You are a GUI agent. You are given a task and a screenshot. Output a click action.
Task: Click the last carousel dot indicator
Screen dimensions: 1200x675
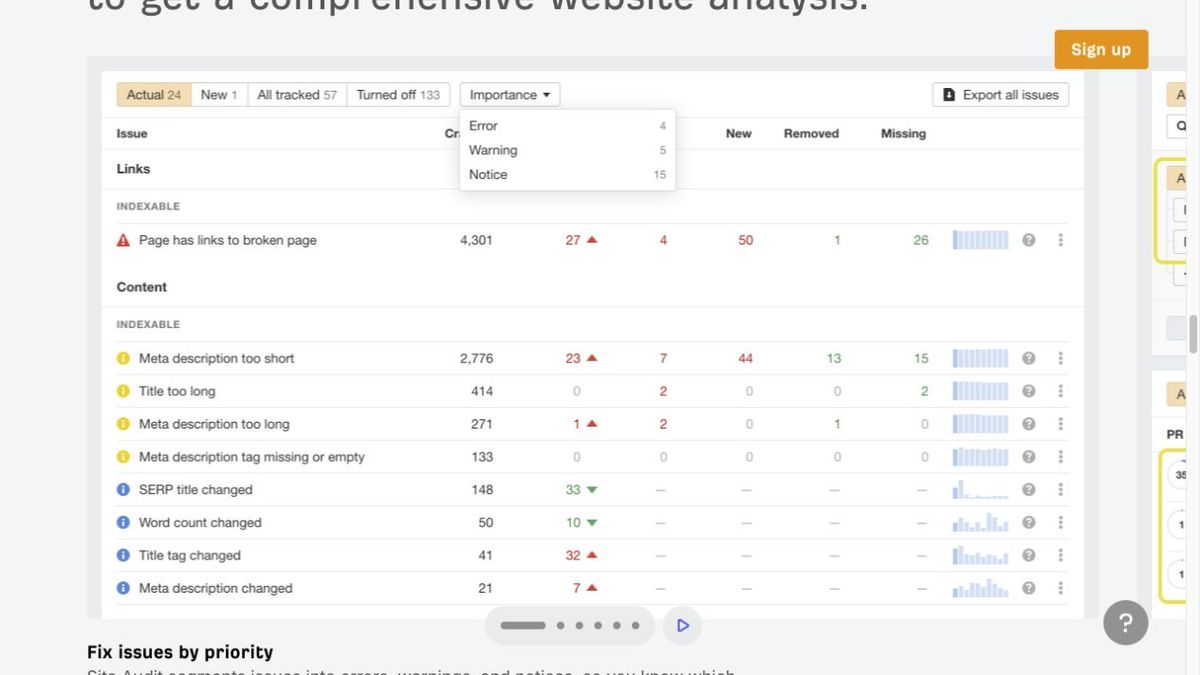coord(636,625)
